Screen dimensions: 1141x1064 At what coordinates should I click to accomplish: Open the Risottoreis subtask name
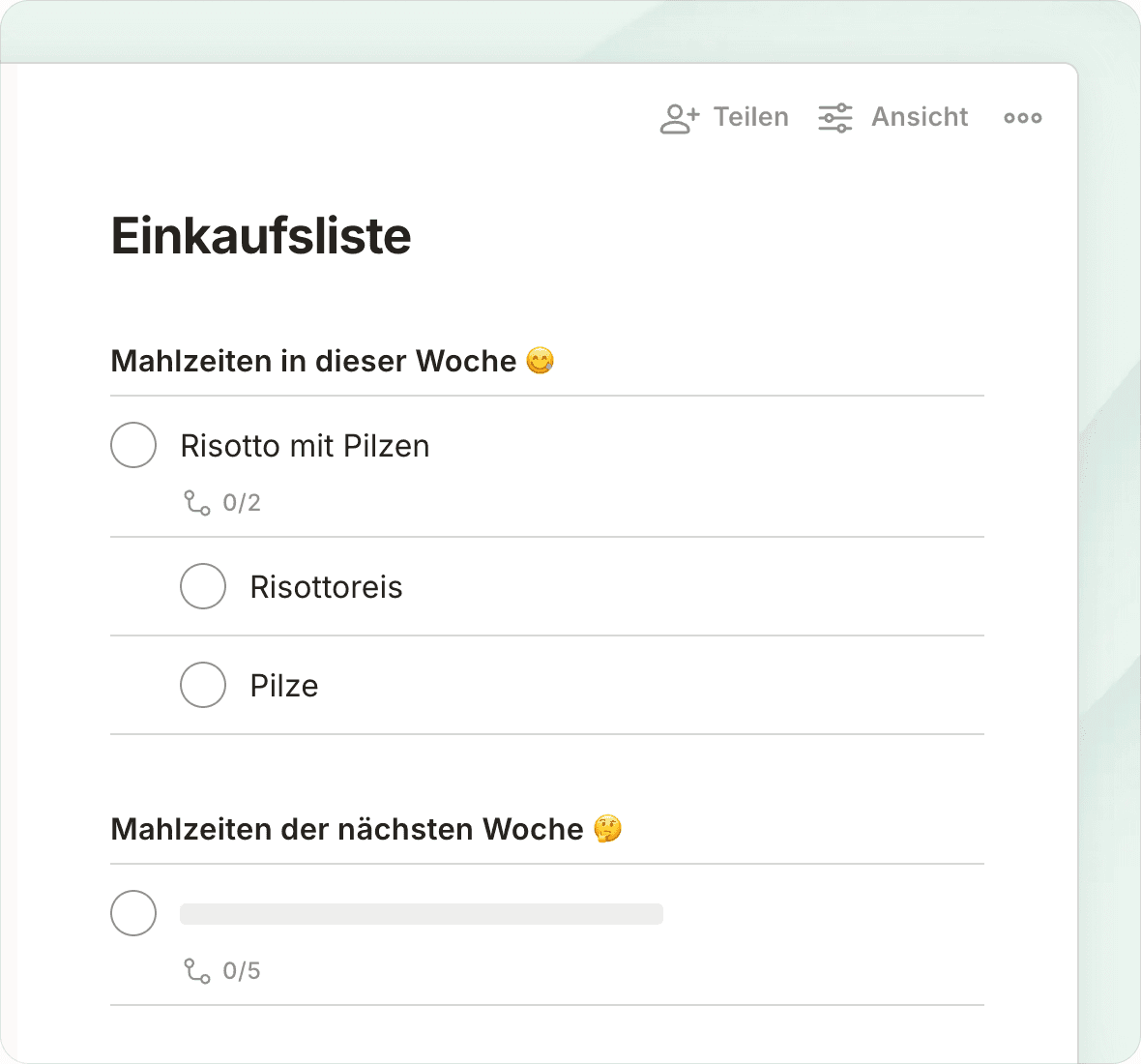[326, 587]
